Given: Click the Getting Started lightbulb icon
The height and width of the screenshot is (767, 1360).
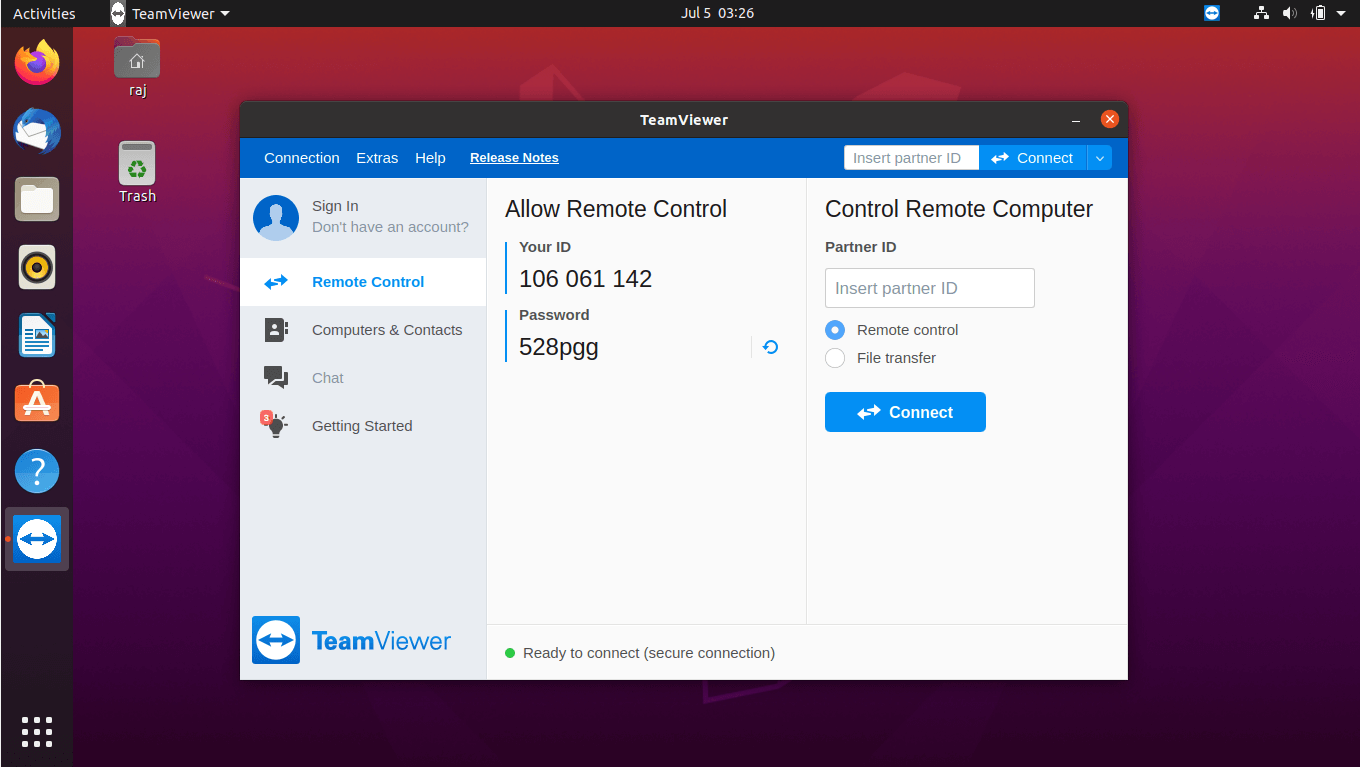Looking at the screenshot, I should coord(275,425).
